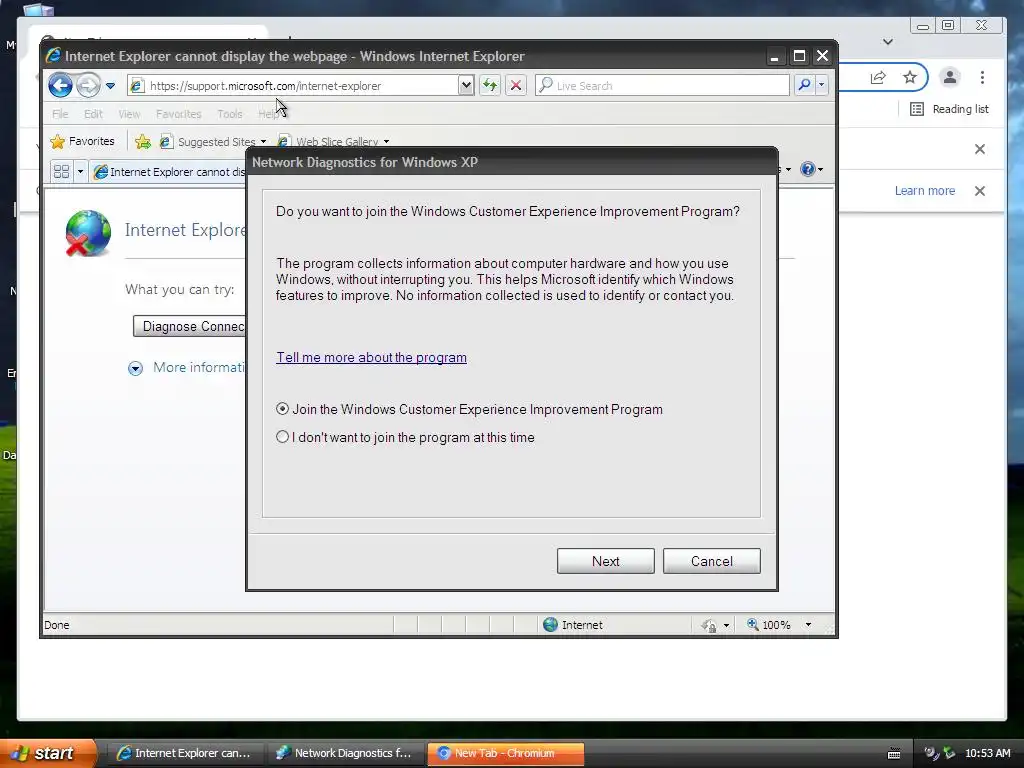
Task: Click the IE Stop loading icon
Action: [515, 85]
